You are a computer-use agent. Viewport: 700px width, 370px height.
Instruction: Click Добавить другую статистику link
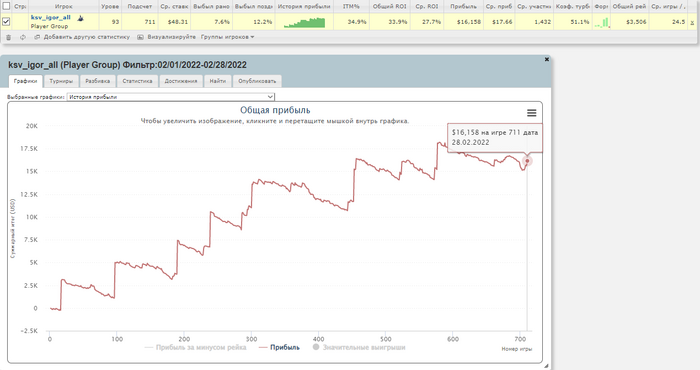point(87,37)
